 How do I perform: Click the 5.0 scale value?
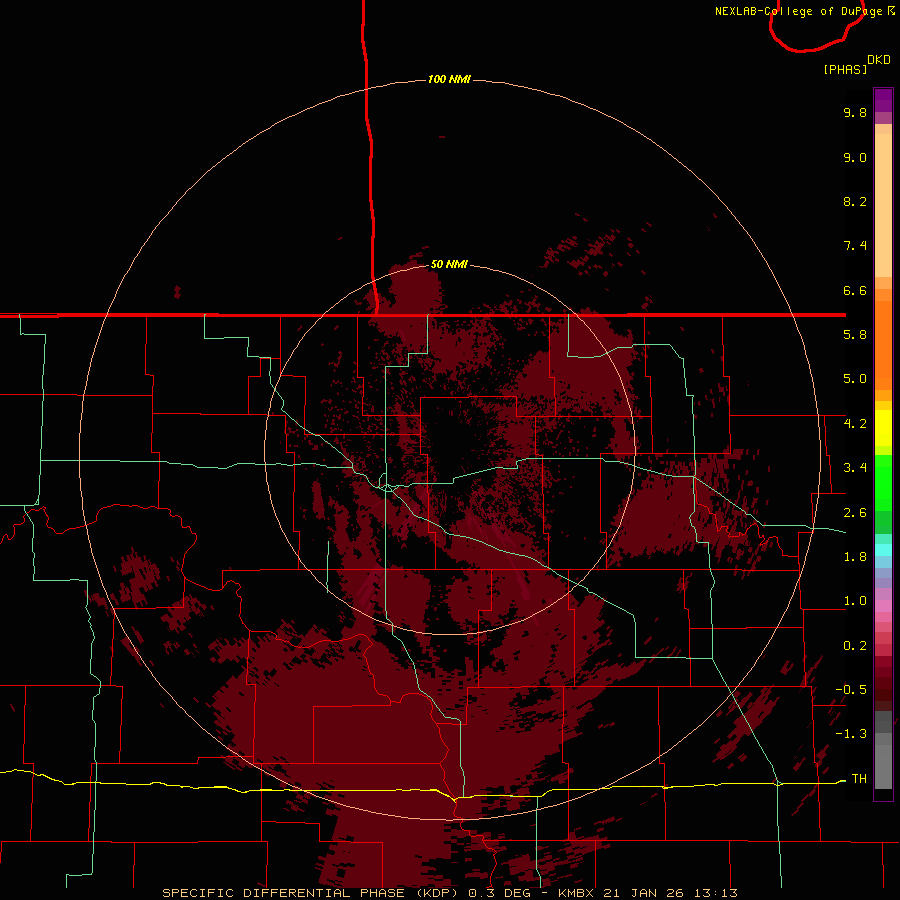pos(855,379)
